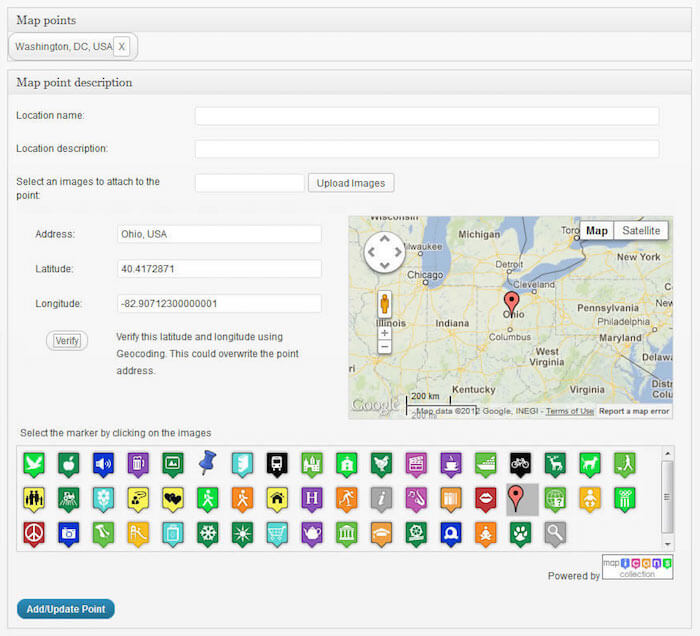Choose the green chicken marker

382,464
